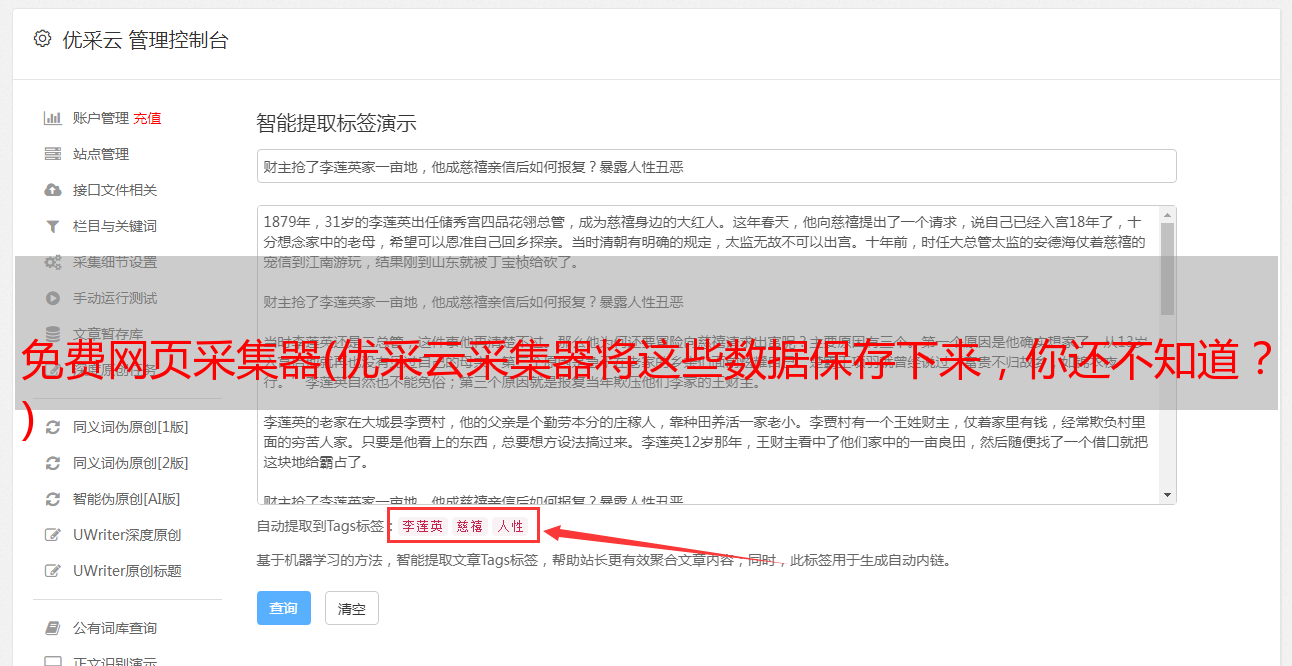
Task: Click the refresh icon for 同义词伪原创[1版]
Action: tap(53, 427)
